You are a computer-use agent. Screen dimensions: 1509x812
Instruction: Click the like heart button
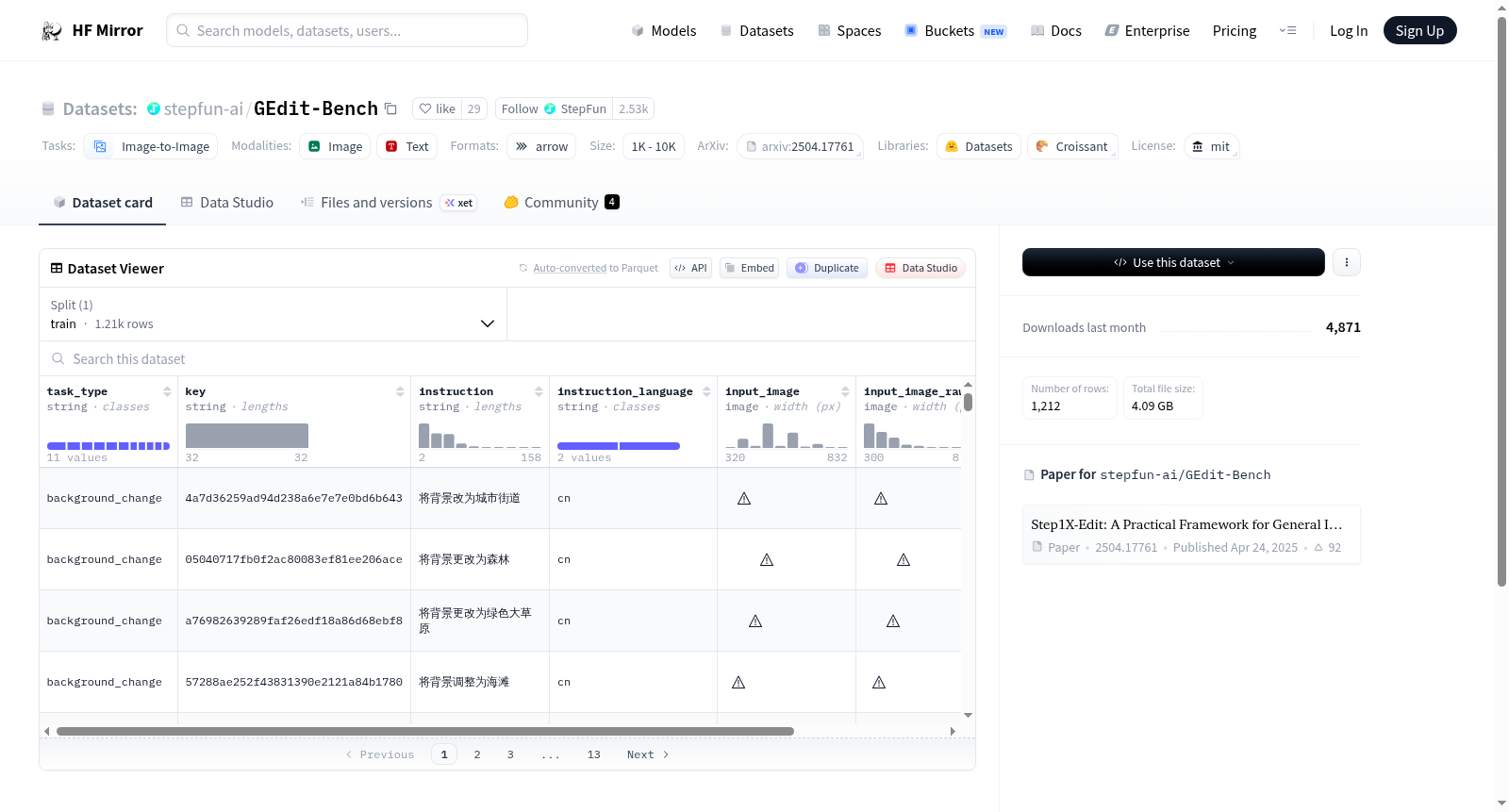437,108
